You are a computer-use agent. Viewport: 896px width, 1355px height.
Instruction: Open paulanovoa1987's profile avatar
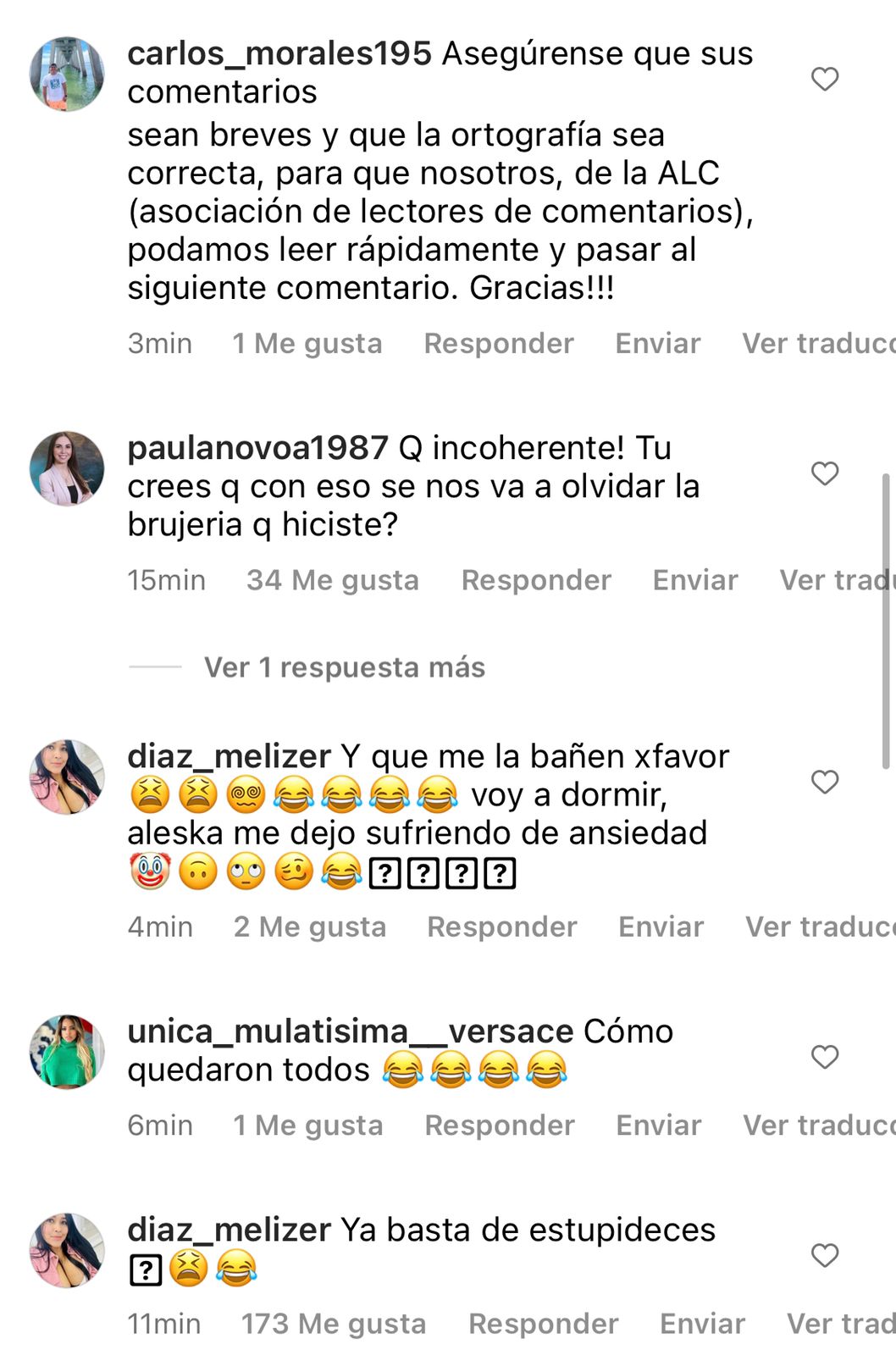67,468
